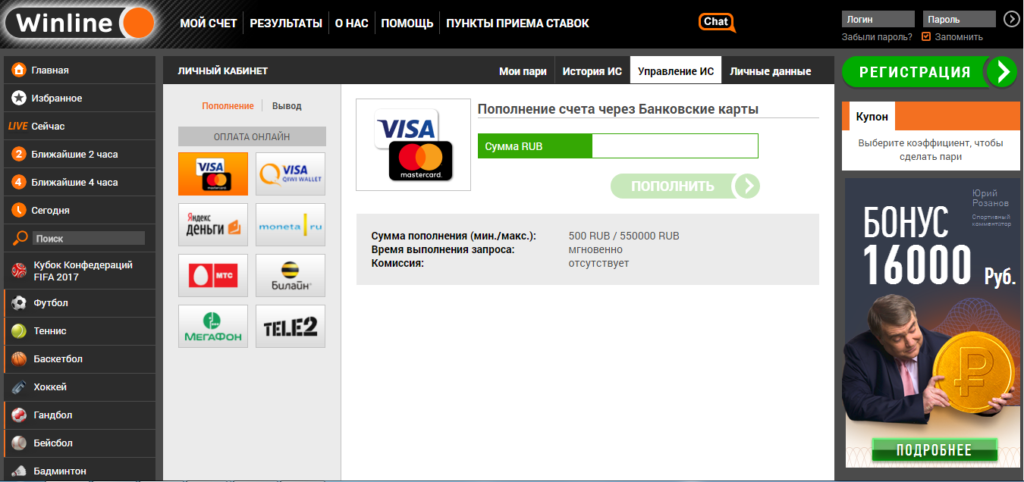
Task: Open ПОМОЩЬ menu
Action: point(407,24)
